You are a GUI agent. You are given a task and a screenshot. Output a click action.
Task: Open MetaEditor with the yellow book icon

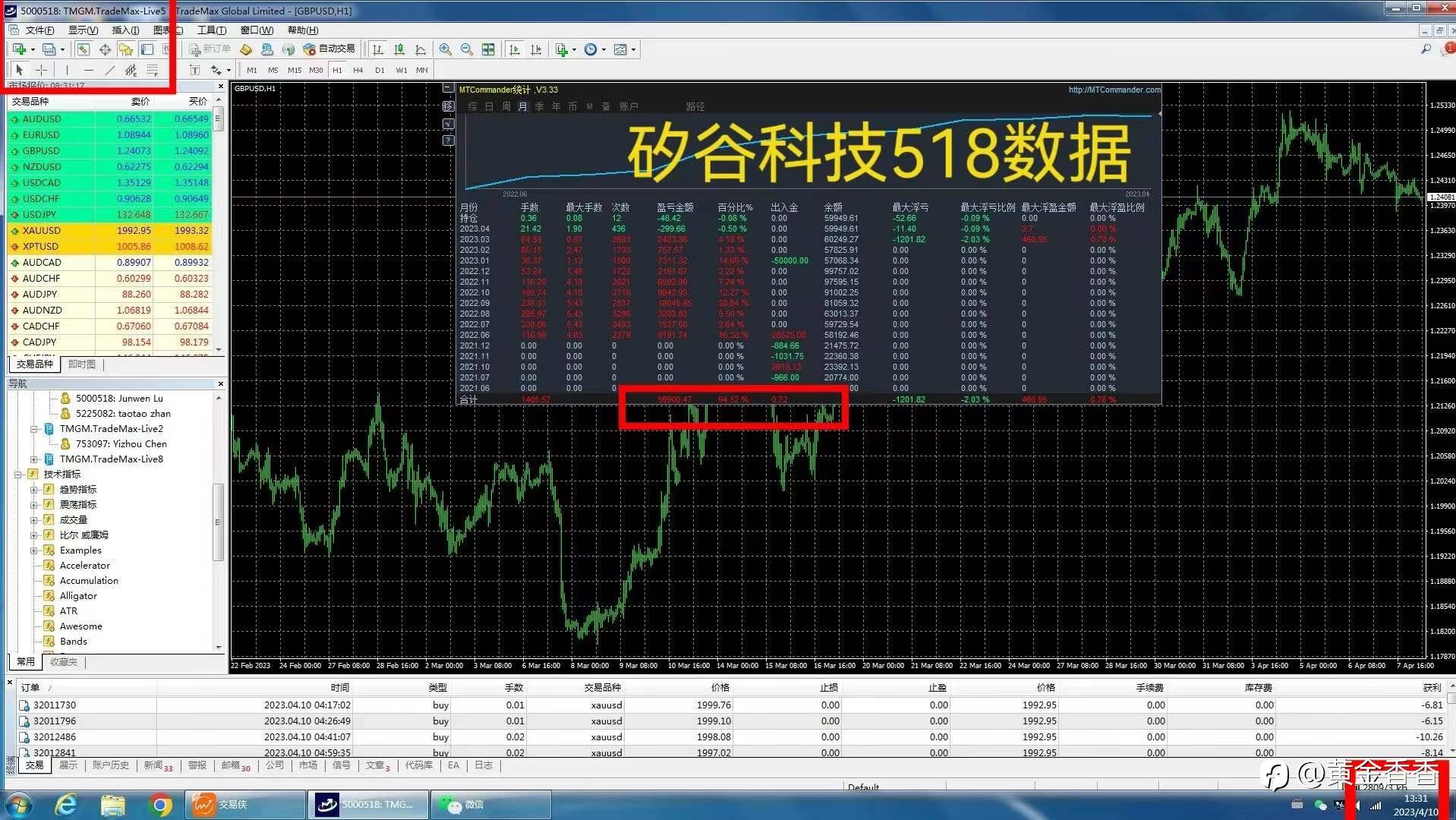tap(246, 49)
